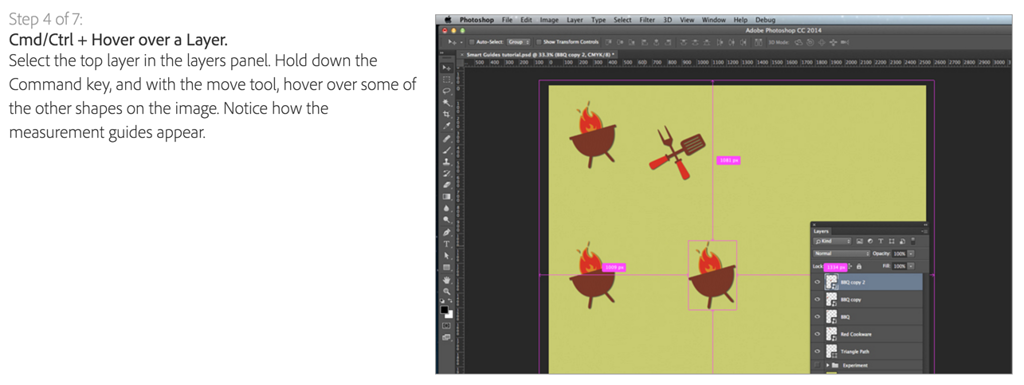Viewport: 1024px width, 385px height.
Task: Hide the BBQ copy layer
Action: (817, 300)
